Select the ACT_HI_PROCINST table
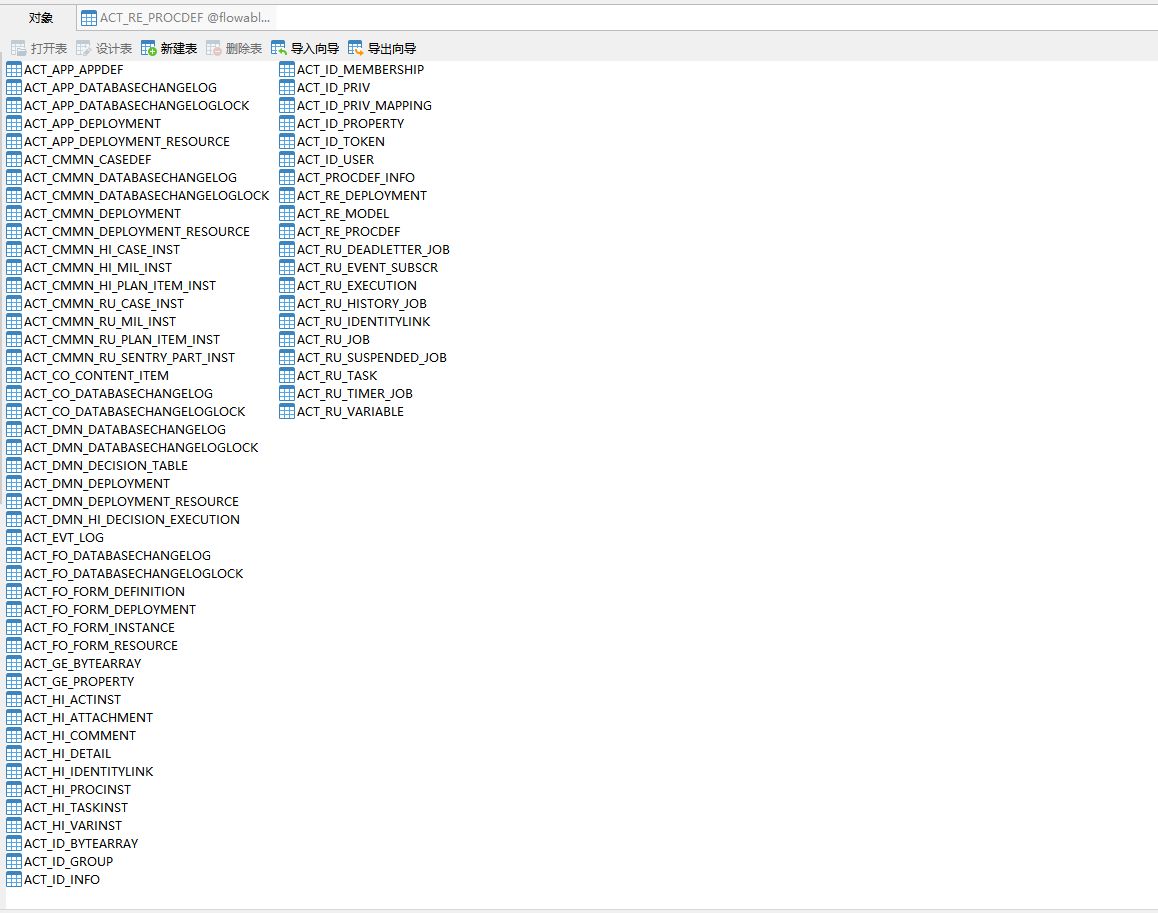Screen dimensions: 1158x913 click(x=77, y=790)
